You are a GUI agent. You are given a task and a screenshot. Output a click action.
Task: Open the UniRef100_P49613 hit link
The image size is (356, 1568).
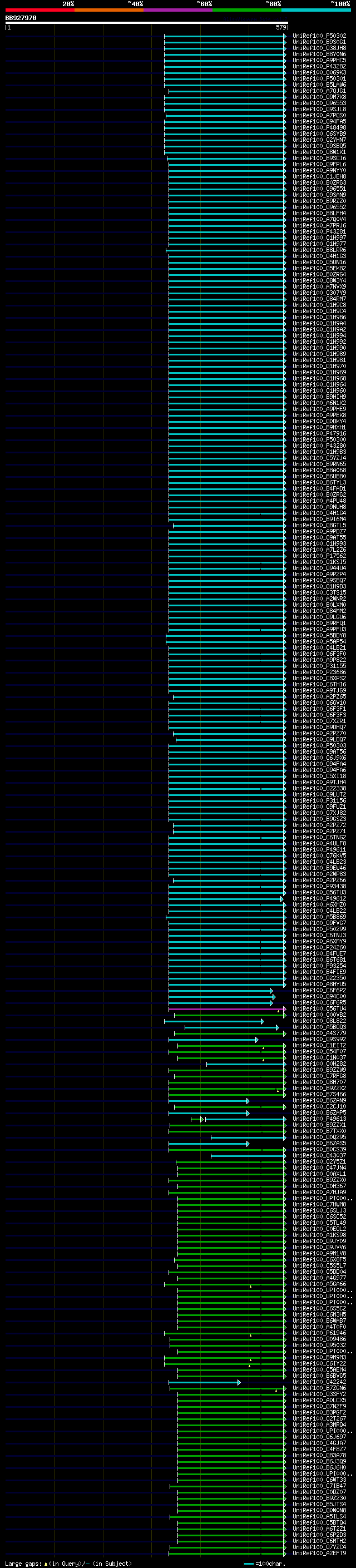(319, 1119)
